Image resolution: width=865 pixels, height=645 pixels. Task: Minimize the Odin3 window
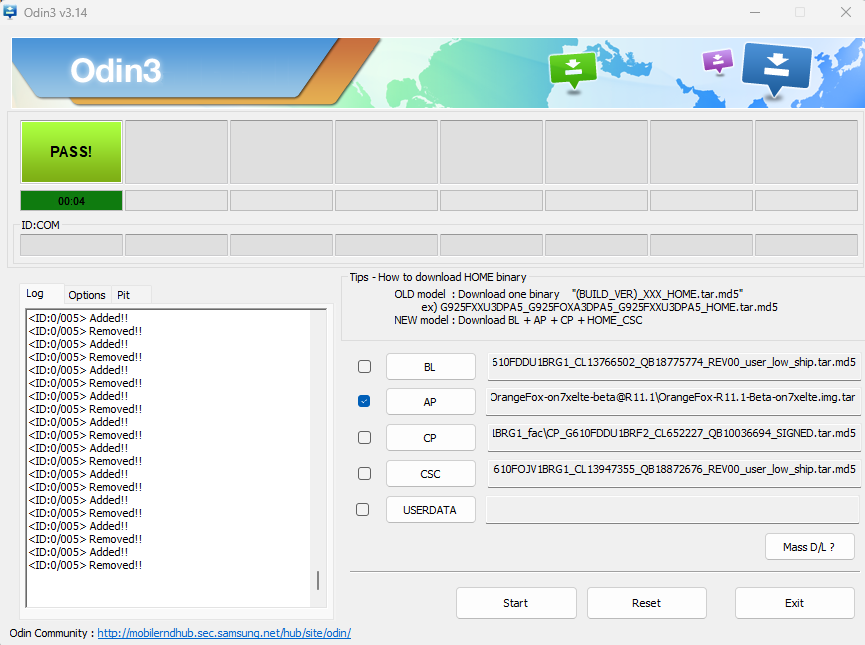[755, 12]
